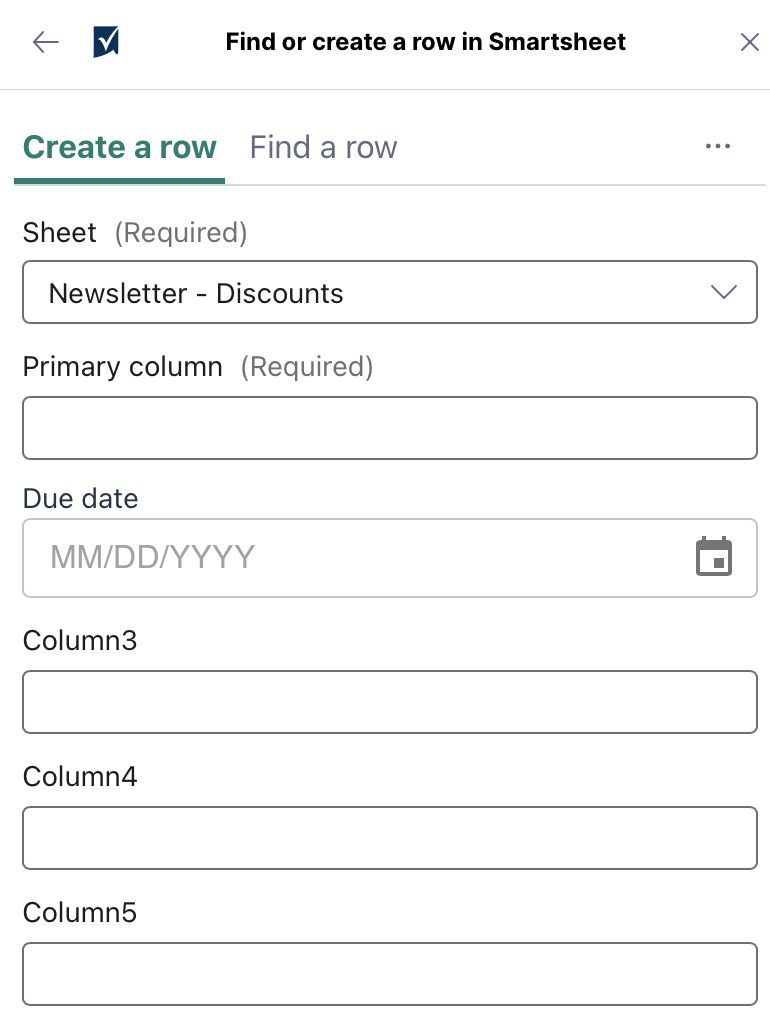Click the MM/DD/YYYY due date field
Screen dimensions: 770x1030
point(390,558)
